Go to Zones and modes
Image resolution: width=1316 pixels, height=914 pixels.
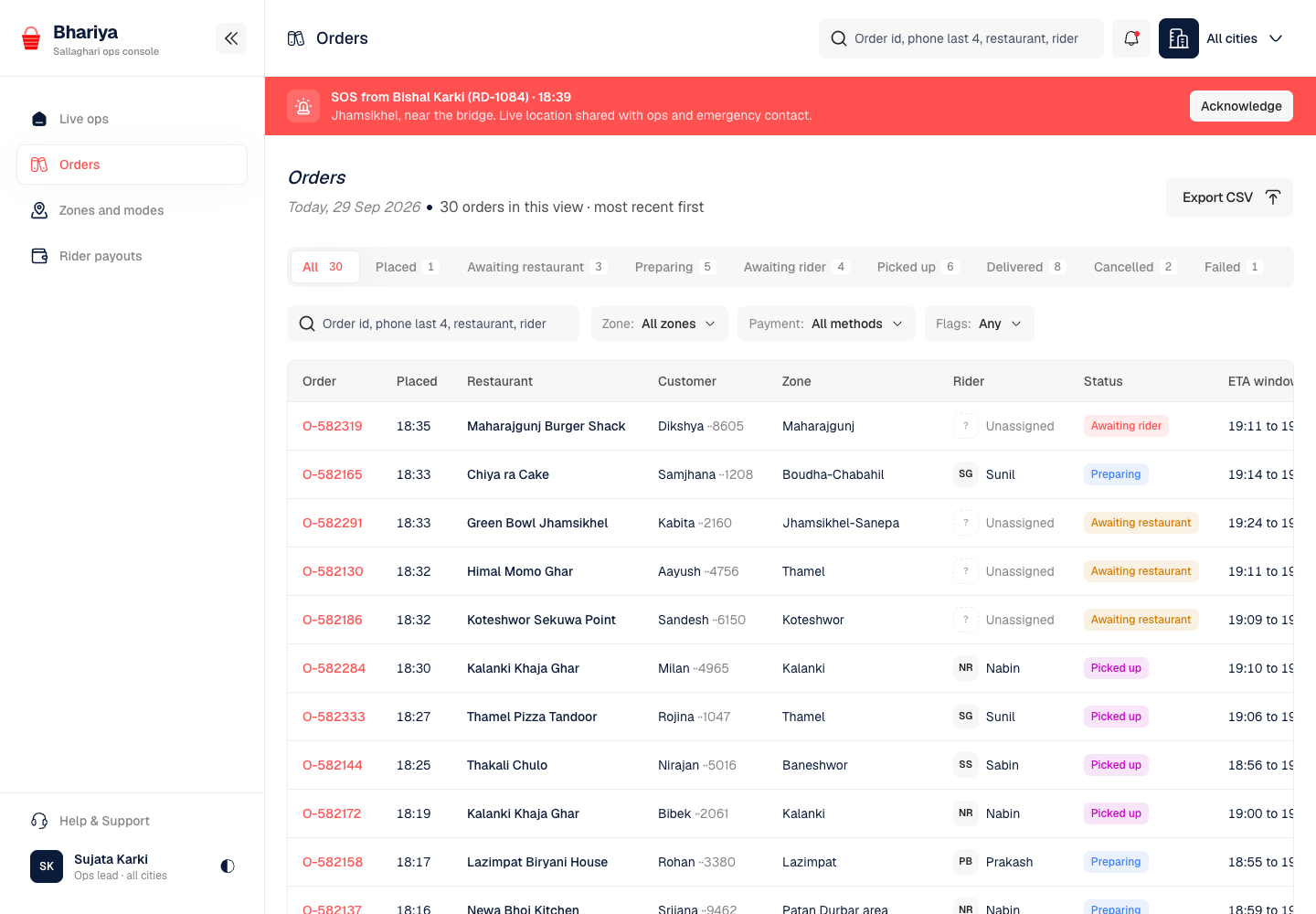(132, 210)
